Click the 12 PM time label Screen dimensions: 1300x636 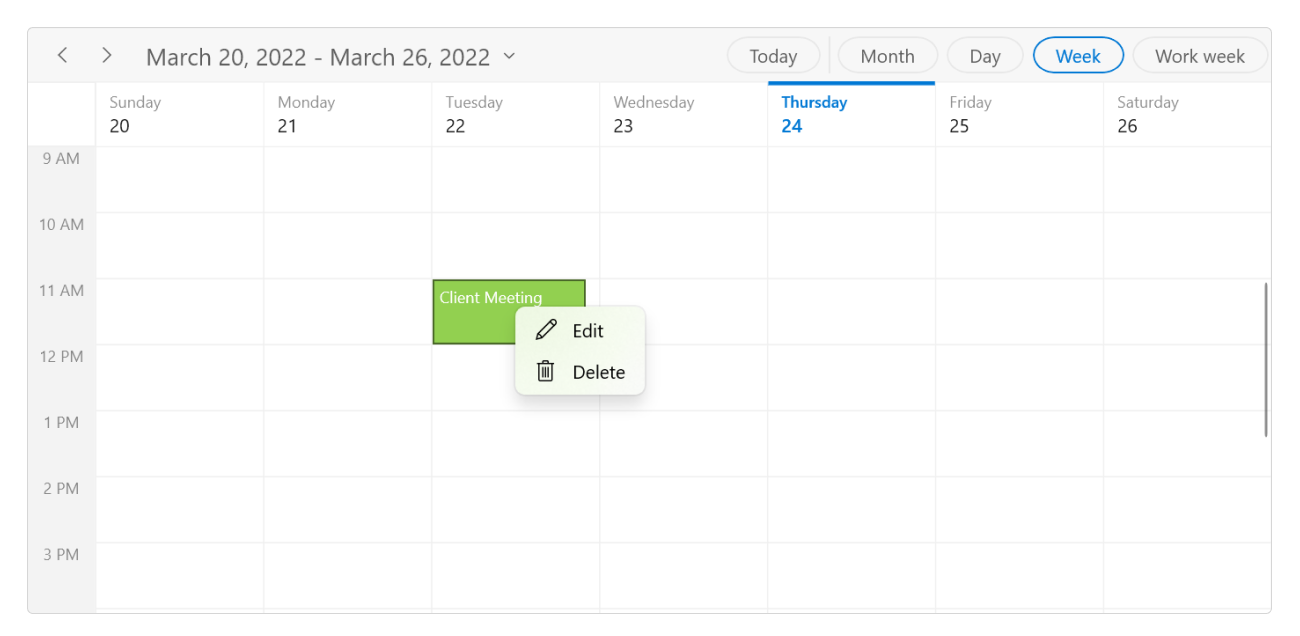[61, 356]
